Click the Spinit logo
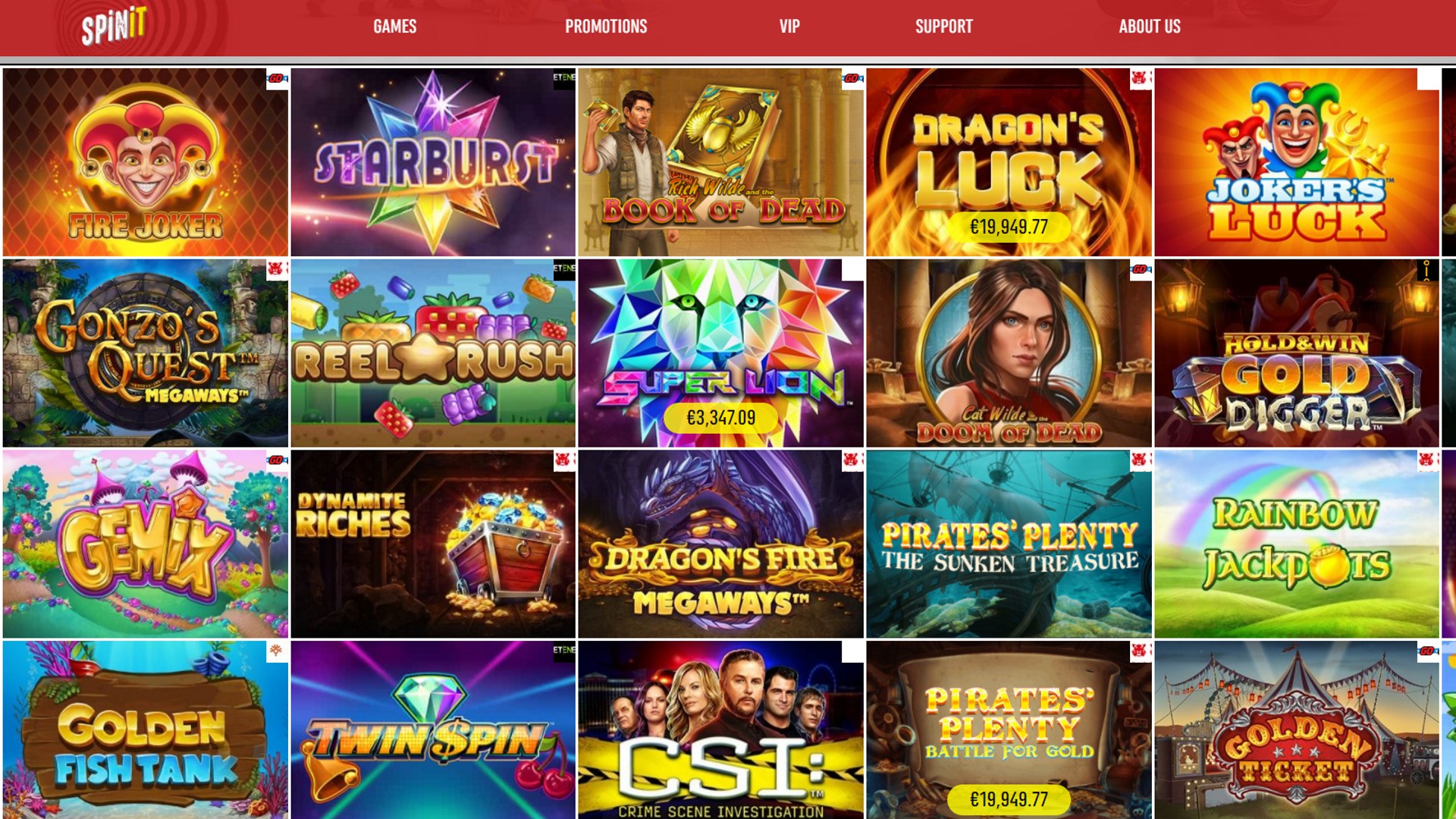The height and width of the screenshot is (819, 1456). [114, 27]
